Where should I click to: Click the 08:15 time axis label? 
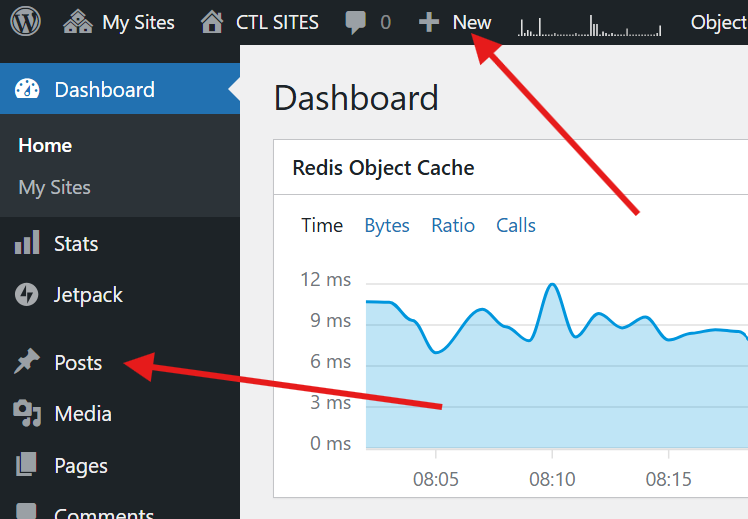click(x=668, y=479)
